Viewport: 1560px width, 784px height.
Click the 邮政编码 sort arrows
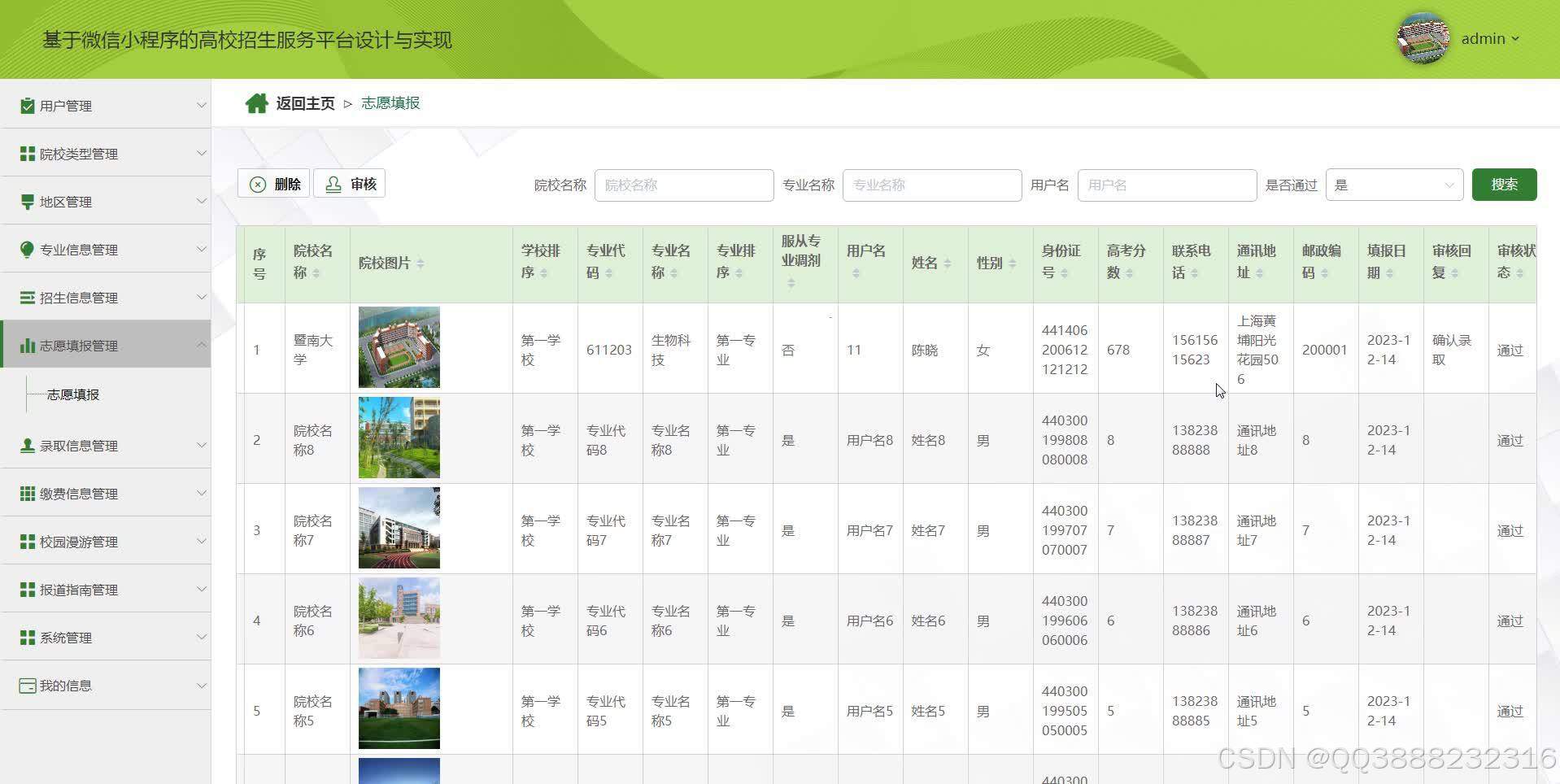tap(1324, 273)
